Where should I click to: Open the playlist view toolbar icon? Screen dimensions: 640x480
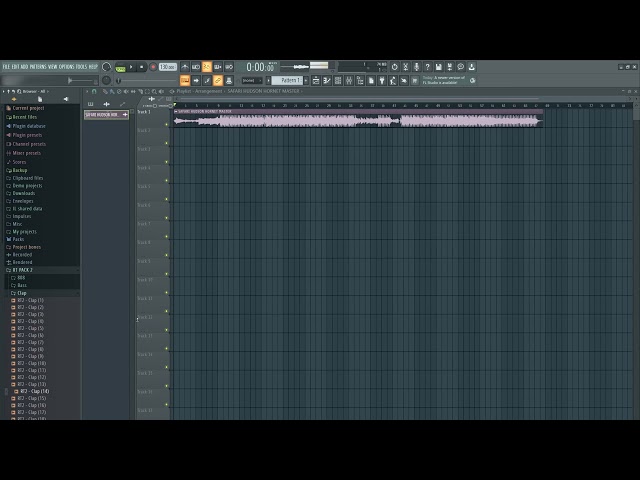click(x=316, y=80)
